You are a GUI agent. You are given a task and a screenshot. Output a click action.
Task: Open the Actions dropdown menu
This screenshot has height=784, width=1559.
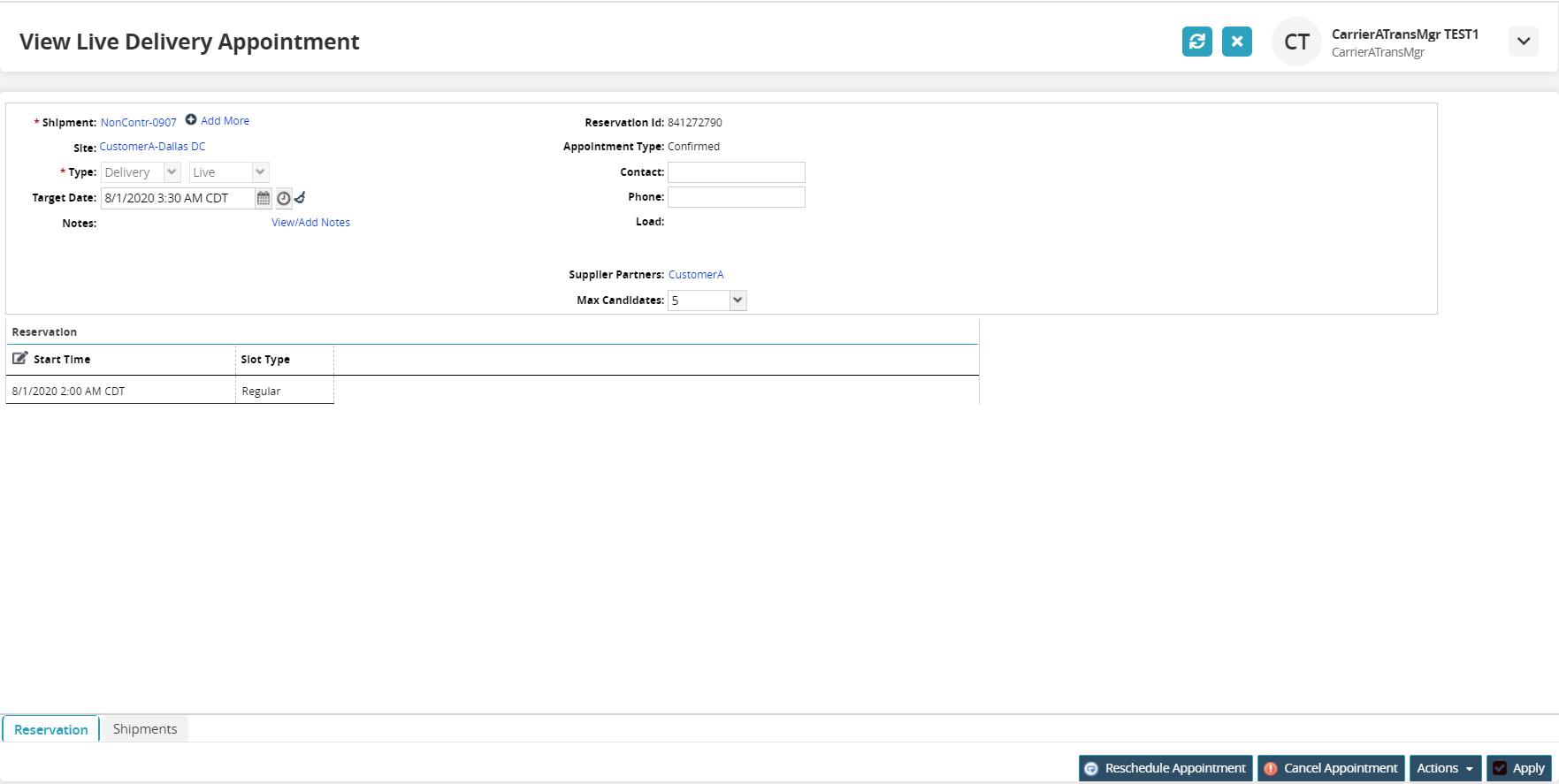coord(1445,768)
